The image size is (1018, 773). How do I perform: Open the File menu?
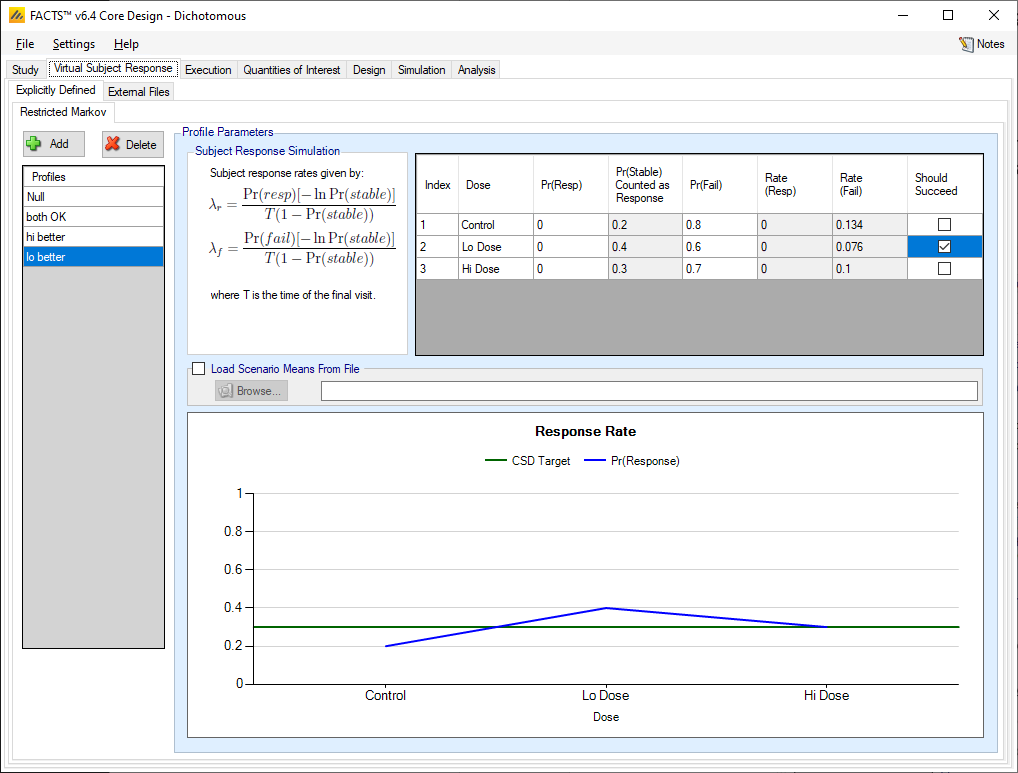(25, 44)
